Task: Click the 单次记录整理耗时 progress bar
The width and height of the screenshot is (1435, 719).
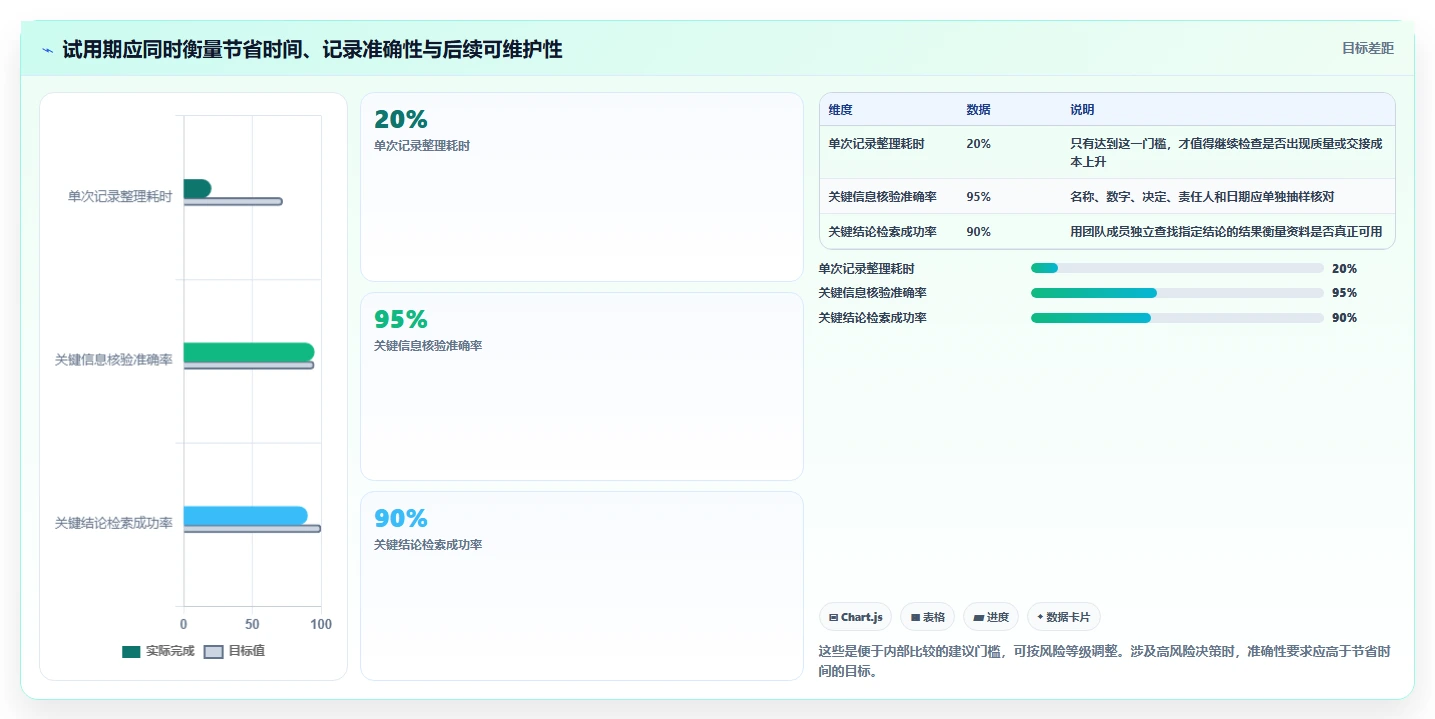Action: coord(1177,268)
